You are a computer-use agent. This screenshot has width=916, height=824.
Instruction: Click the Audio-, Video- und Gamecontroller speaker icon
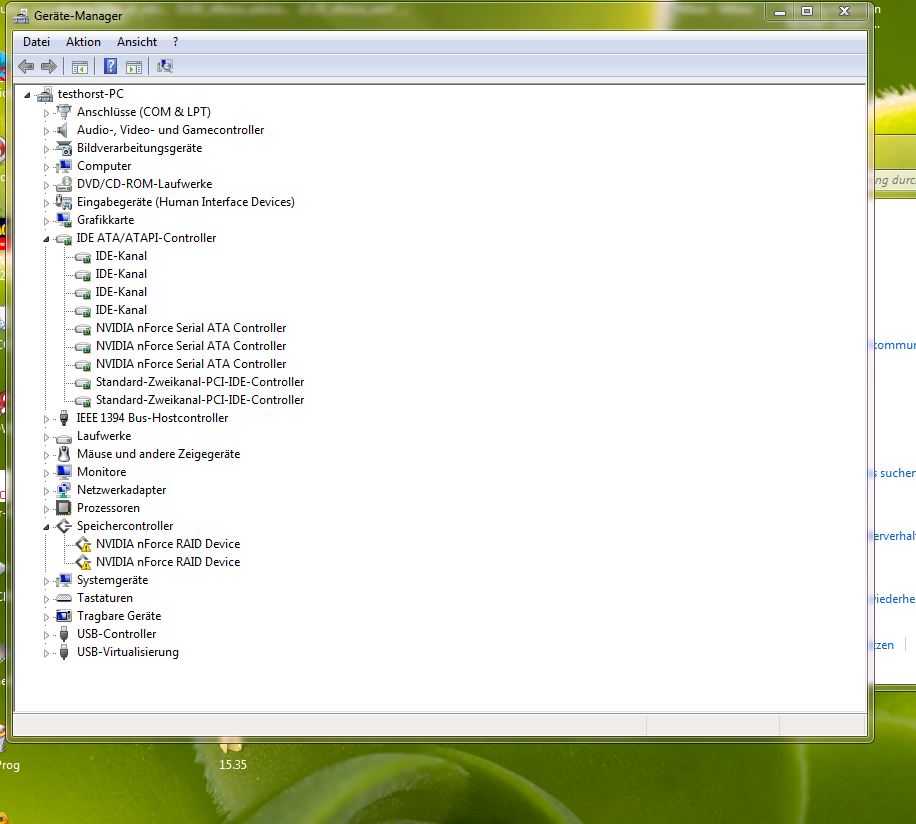click(63, 130)
